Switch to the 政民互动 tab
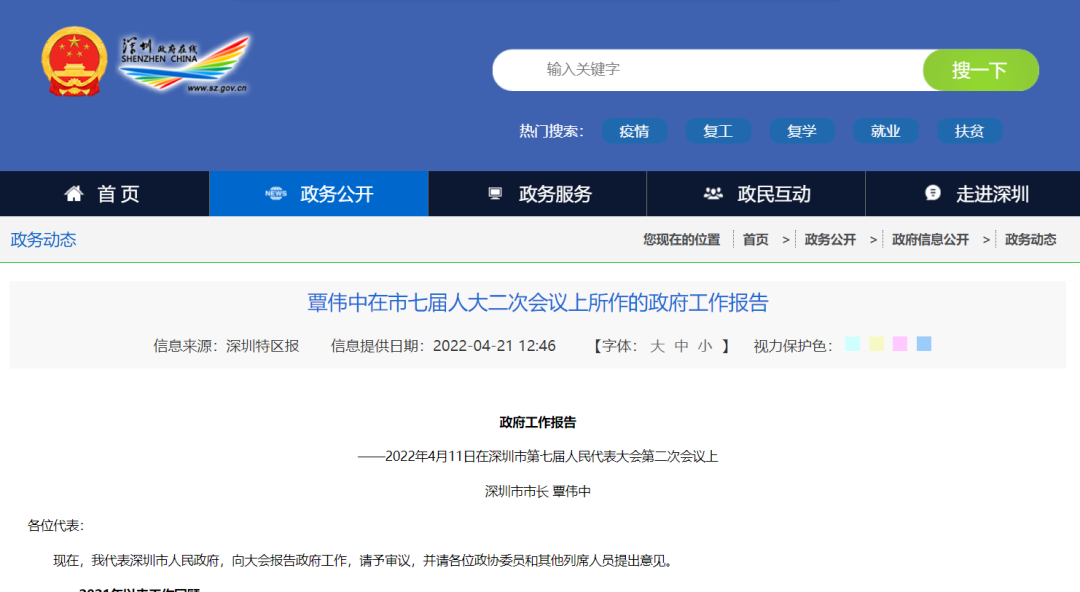Viewport: 1080px width, 592px height. 756,193
